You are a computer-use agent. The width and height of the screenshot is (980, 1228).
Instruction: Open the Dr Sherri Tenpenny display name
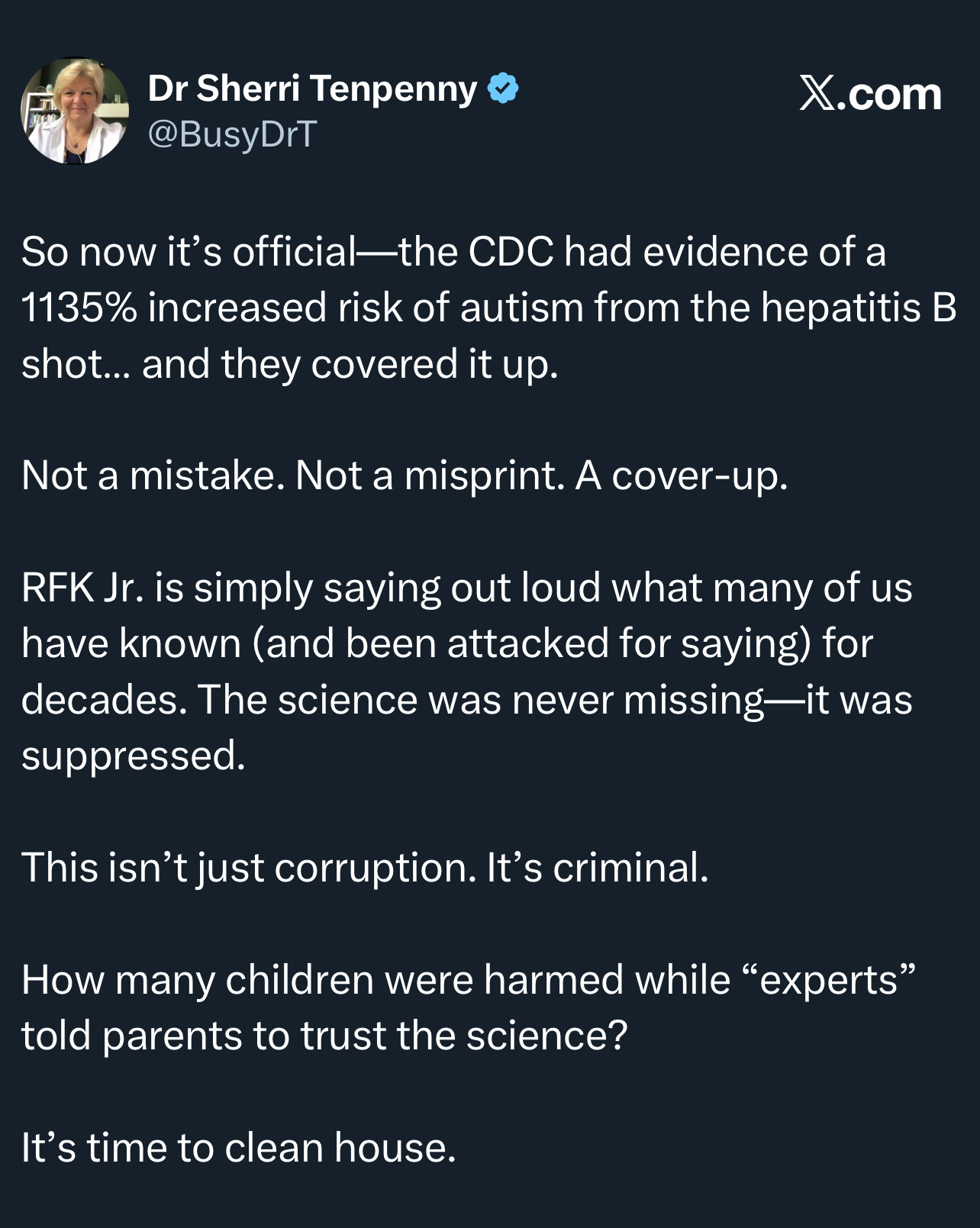[x=312, y=89]
